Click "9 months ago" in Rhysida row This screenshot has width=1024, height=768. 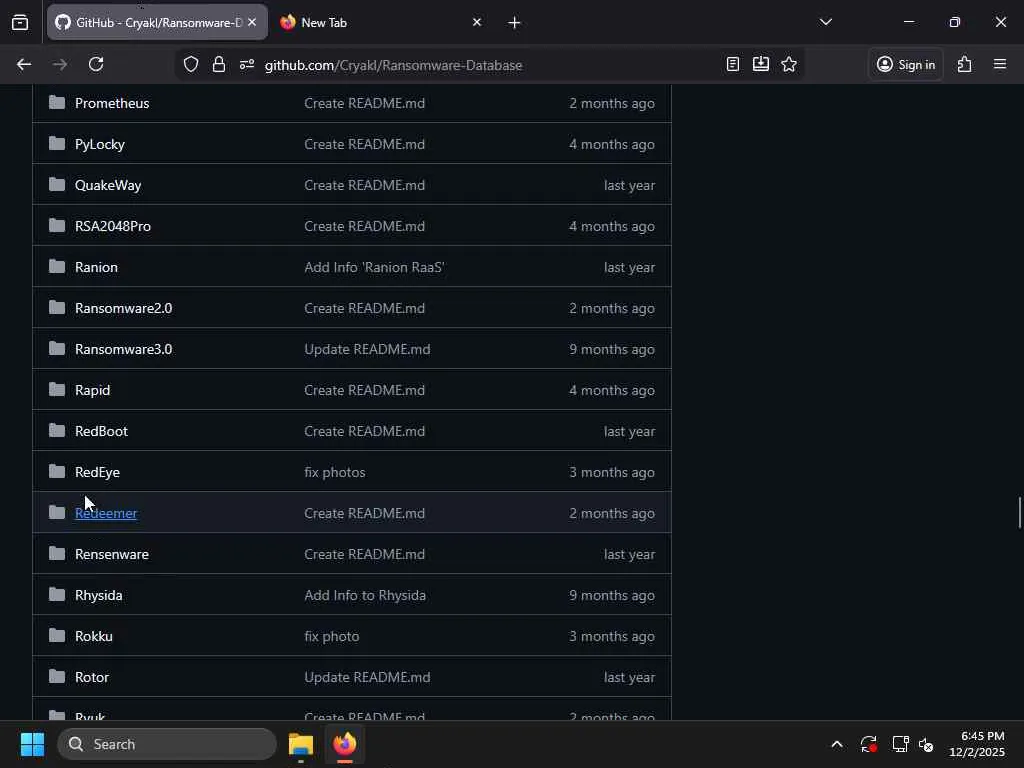click(x=612, y=596)
